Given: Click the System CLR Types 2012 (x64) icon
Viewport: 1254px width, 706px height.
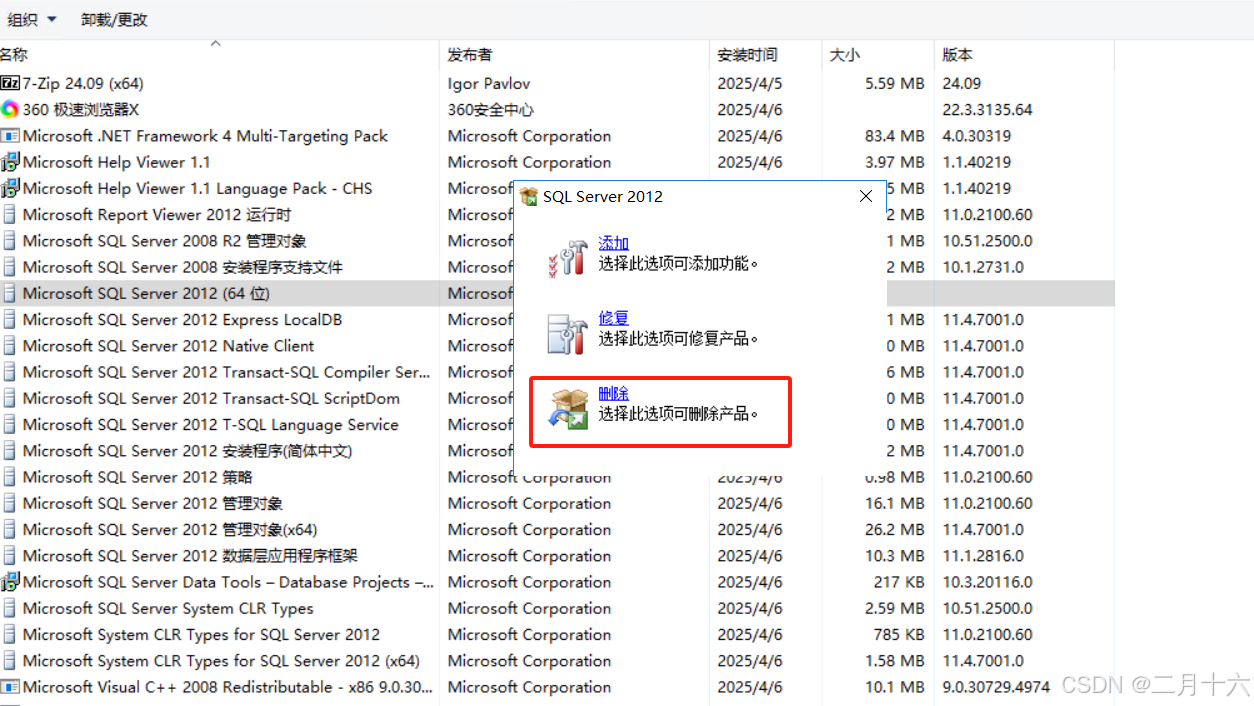Looking at the screenshot, I should coord(10,661).
